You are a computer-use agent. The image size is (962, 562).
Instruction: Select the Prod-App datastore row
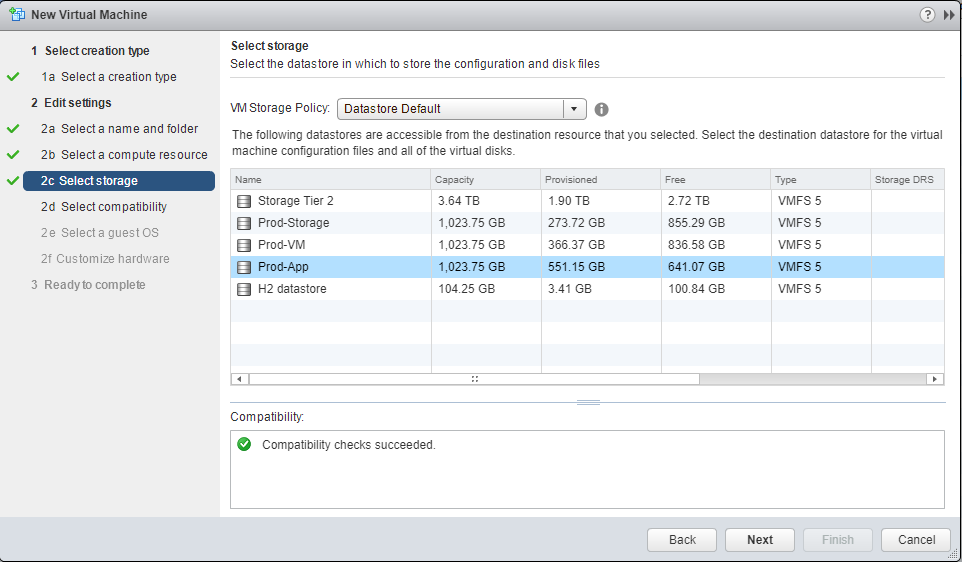click(587, 268)
